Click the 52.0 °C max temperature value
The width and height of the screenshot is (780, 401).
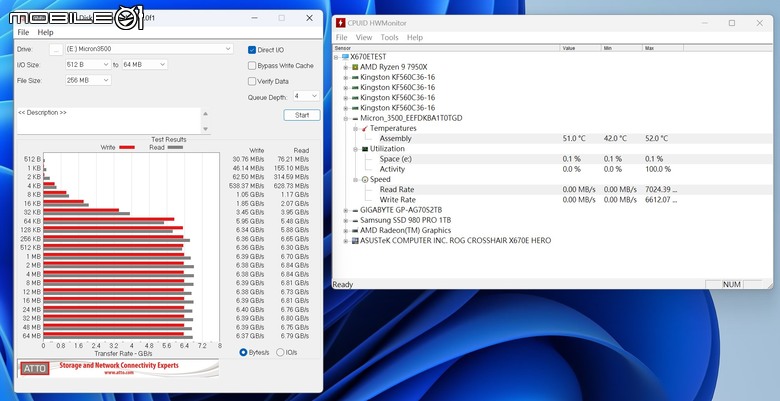tap(657, 138)
